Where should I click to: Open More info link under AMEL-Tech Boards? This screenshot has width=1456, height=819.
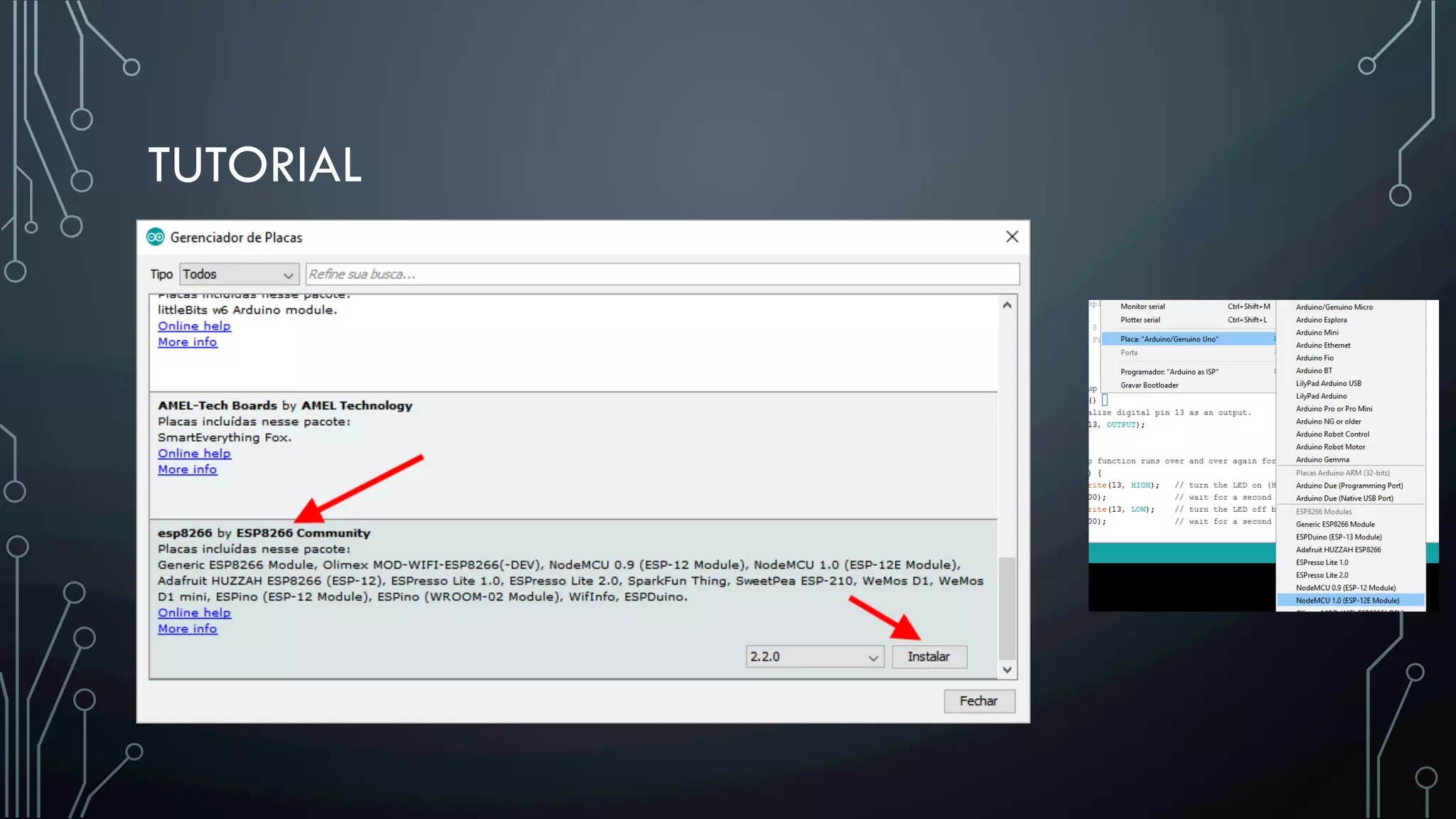[x=187, y=469]
